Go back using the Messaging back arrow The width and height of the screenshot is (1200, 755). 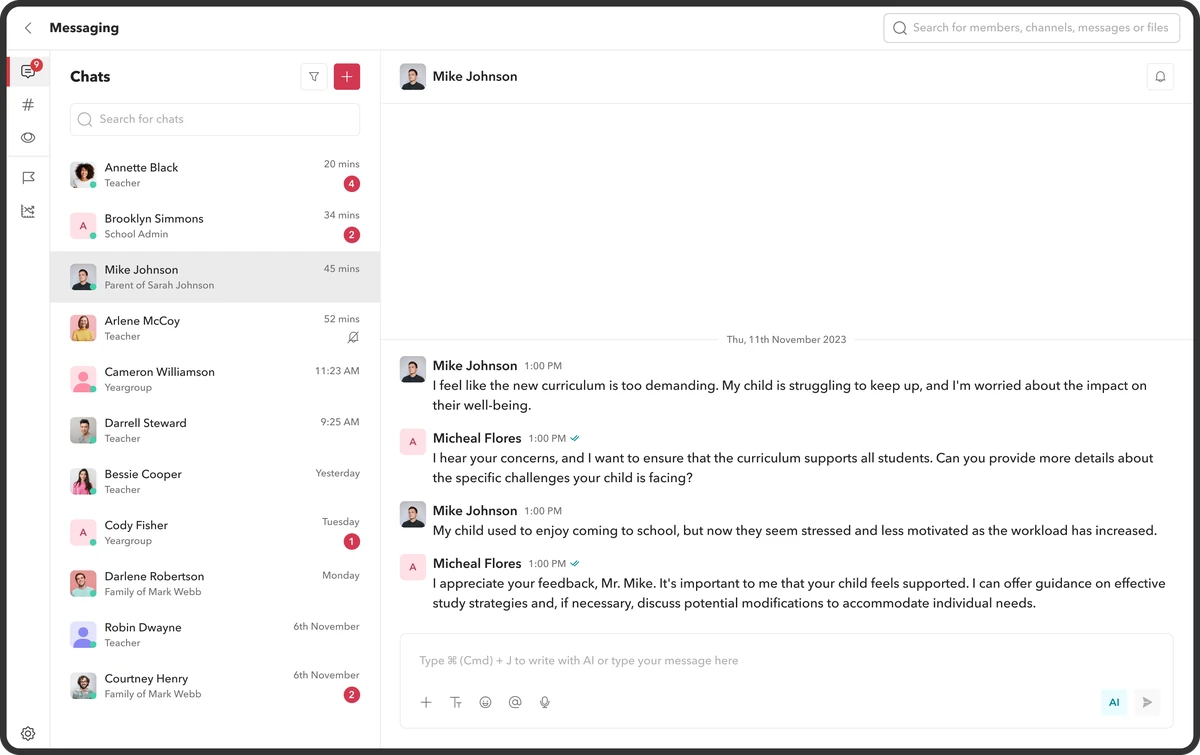point(28,28)
